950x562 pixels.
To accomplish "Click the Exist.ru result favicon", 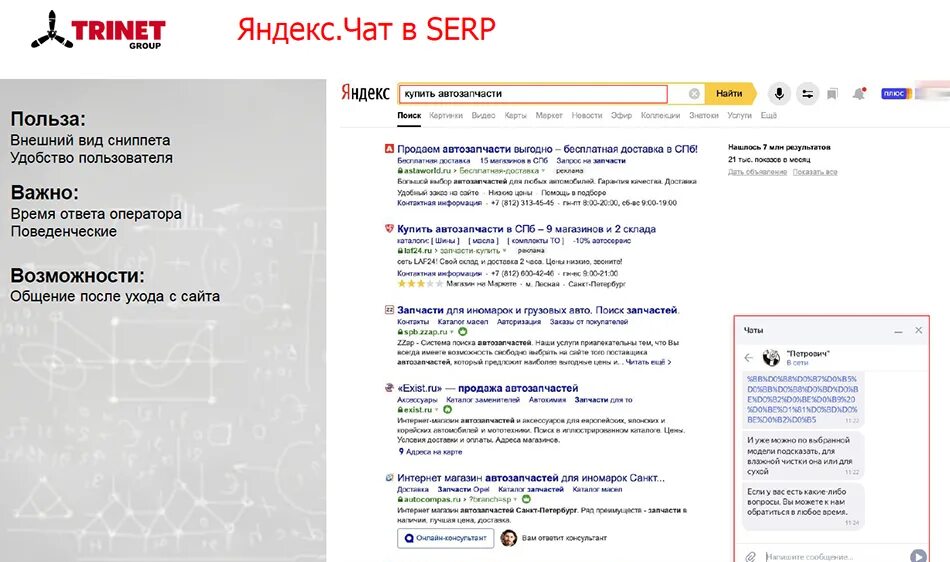I will pos(389,388).
